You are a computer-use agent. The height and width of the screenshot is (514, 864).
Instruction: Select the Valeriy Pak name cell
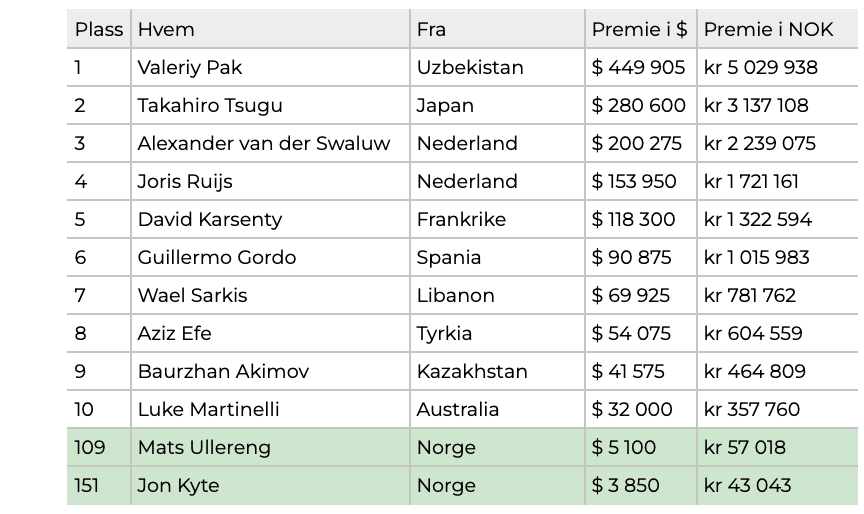(x=270, y=67)
